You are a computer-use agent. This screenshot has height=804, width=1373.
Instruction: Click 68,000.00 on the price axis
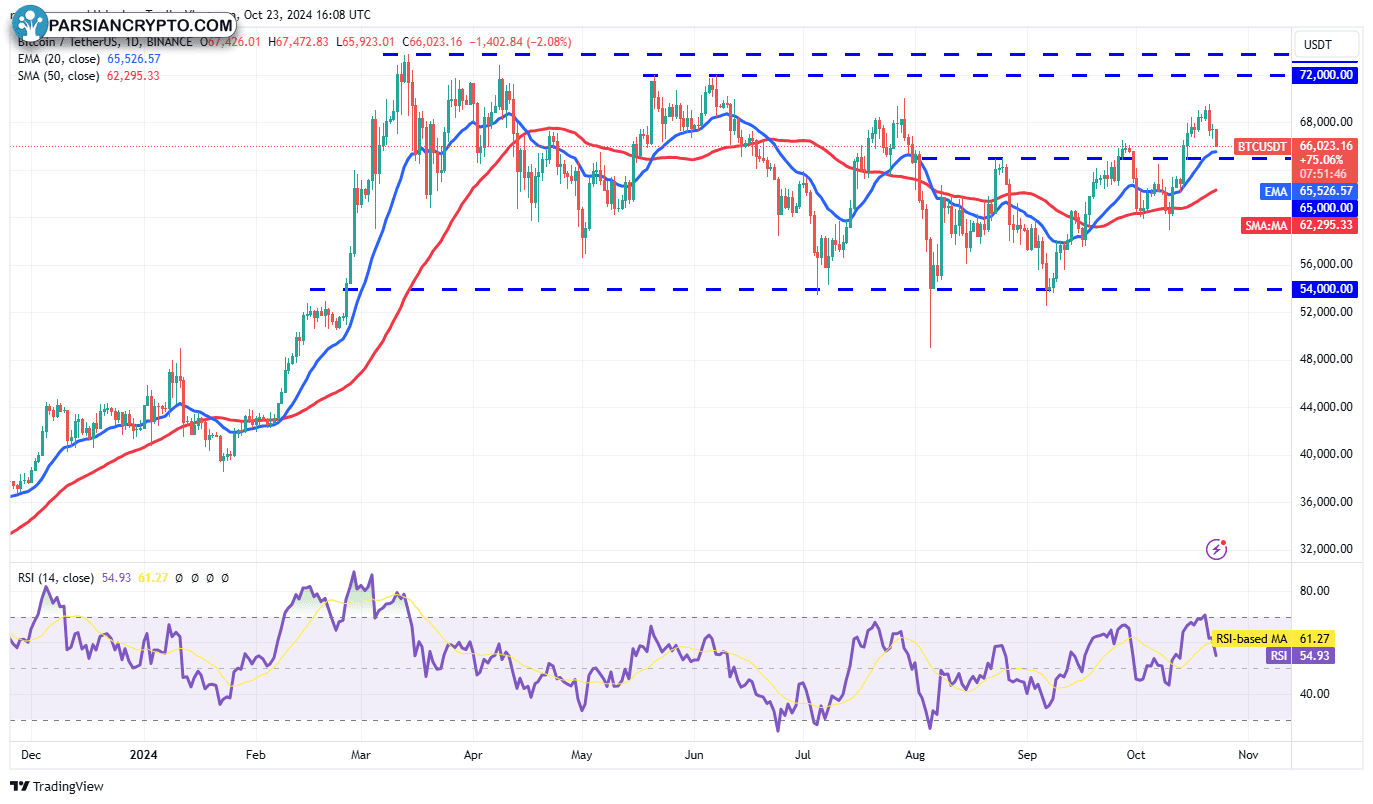pyautogui.click(x=1326, y=122)
